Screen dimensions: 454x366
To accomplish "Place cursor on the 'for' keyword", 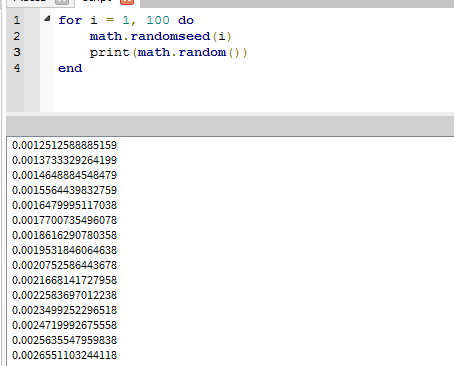I will tap(70, 20).
